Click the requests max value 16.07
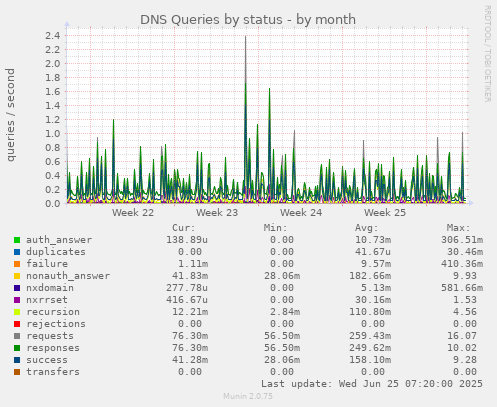The image size is (497, 407). (x=462, y=336)
